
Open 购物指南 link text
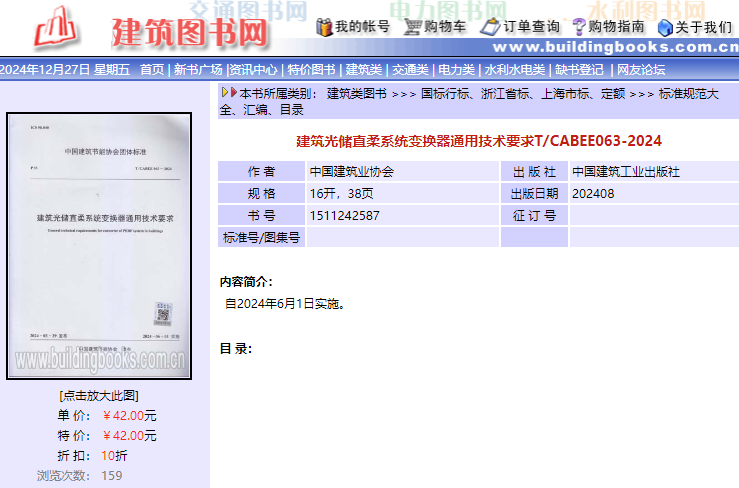tap(616, 27)
